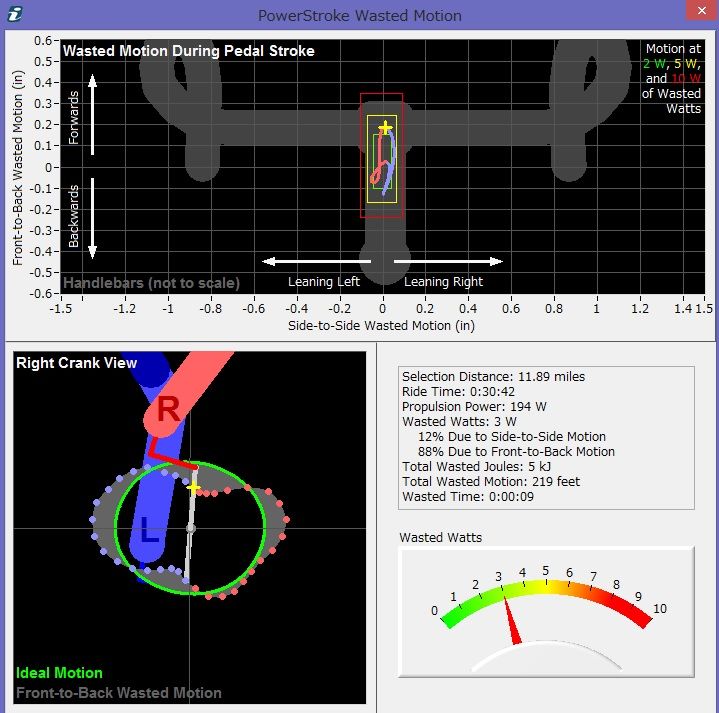The image size is (719, 713).
Task: Click the 'Backwards' arrow label
Action: click(x=73, y=216)
